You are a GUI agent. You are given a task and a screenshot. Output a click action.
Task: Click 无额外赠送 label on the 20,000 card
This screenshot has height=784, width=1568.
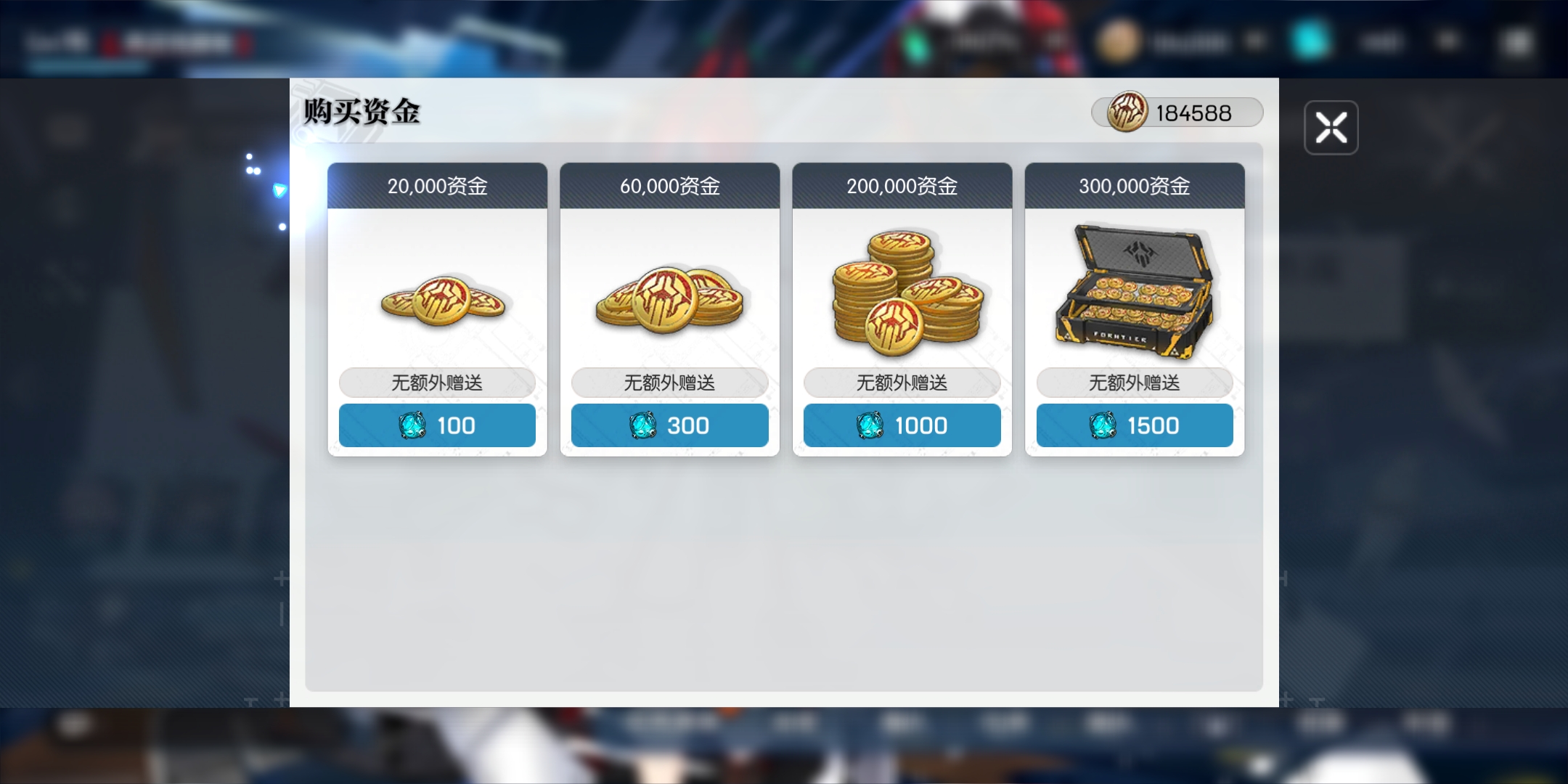(x=437, y=383)
